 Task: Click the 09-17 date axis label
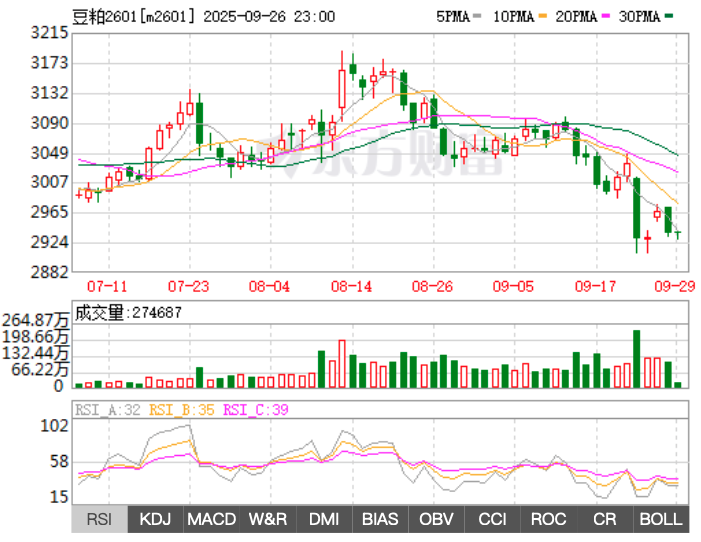pos(595,286)
